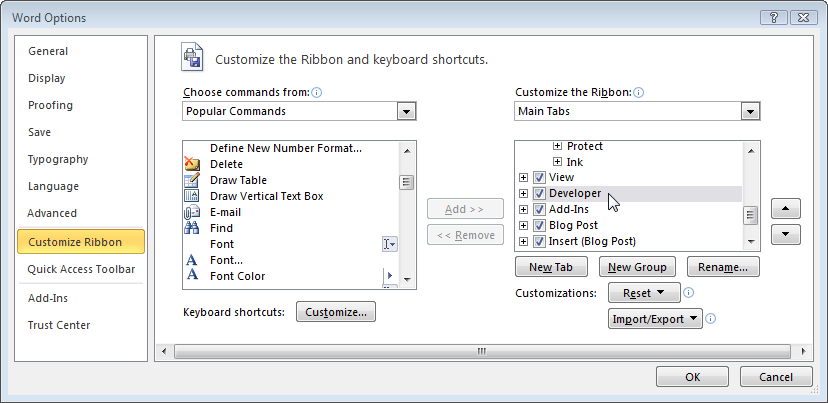The width and height of the screenshot is (828, 403).
Task: Click the Draw Table command icon
Action: click(192, 180)
